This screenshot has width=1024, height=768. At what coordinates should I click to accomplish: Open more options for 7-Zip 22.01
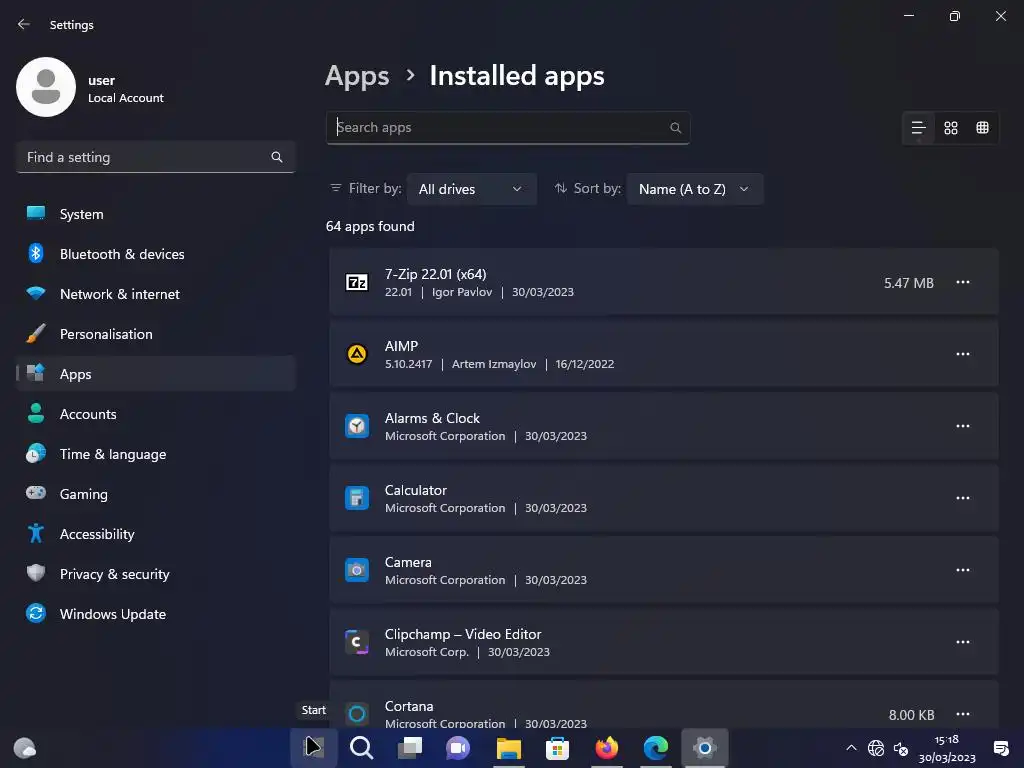[x=963, y=282]
